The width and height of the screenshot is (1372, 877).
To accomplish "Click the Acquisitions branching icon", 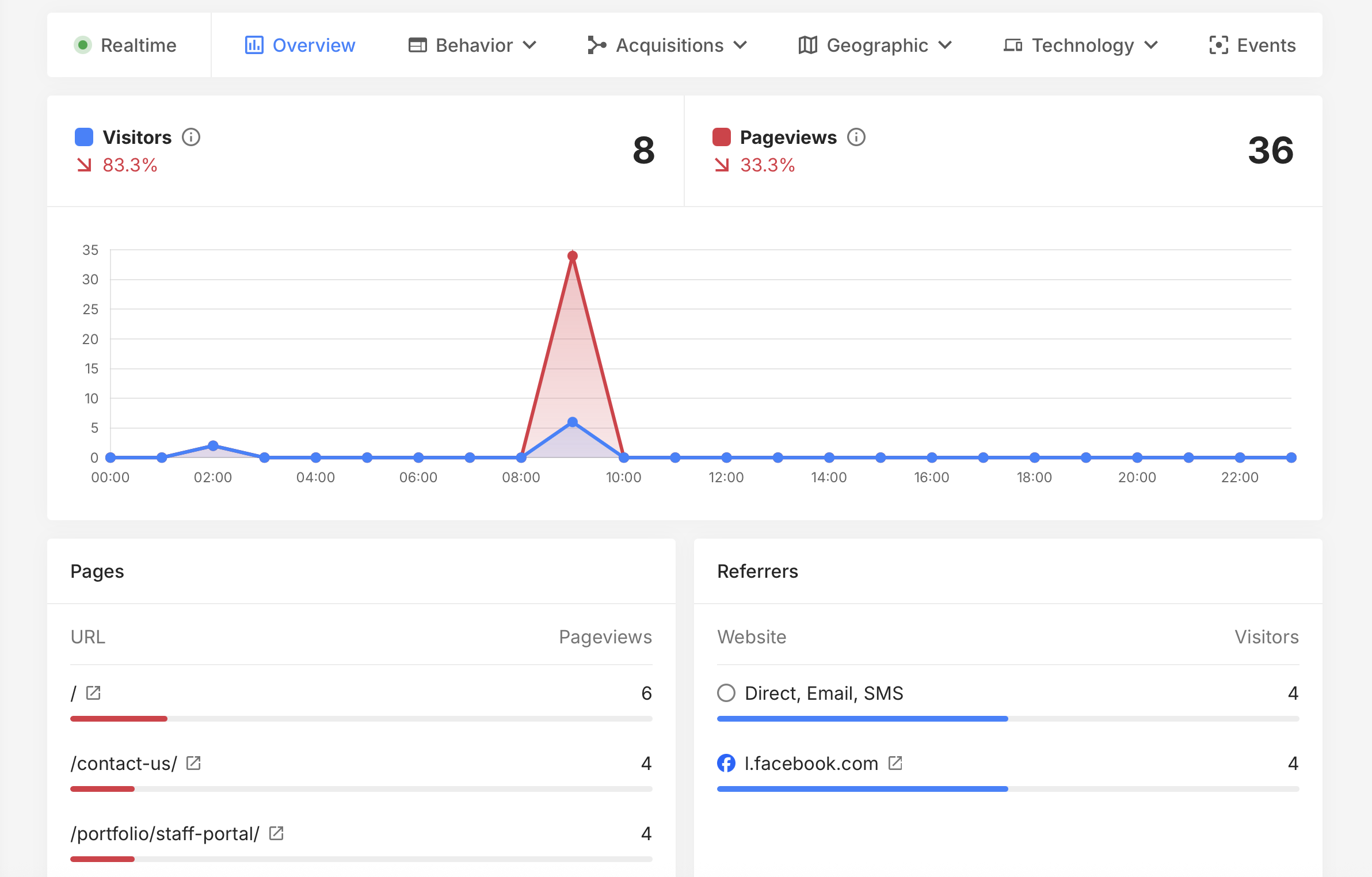I will click(x=597, y=45).
